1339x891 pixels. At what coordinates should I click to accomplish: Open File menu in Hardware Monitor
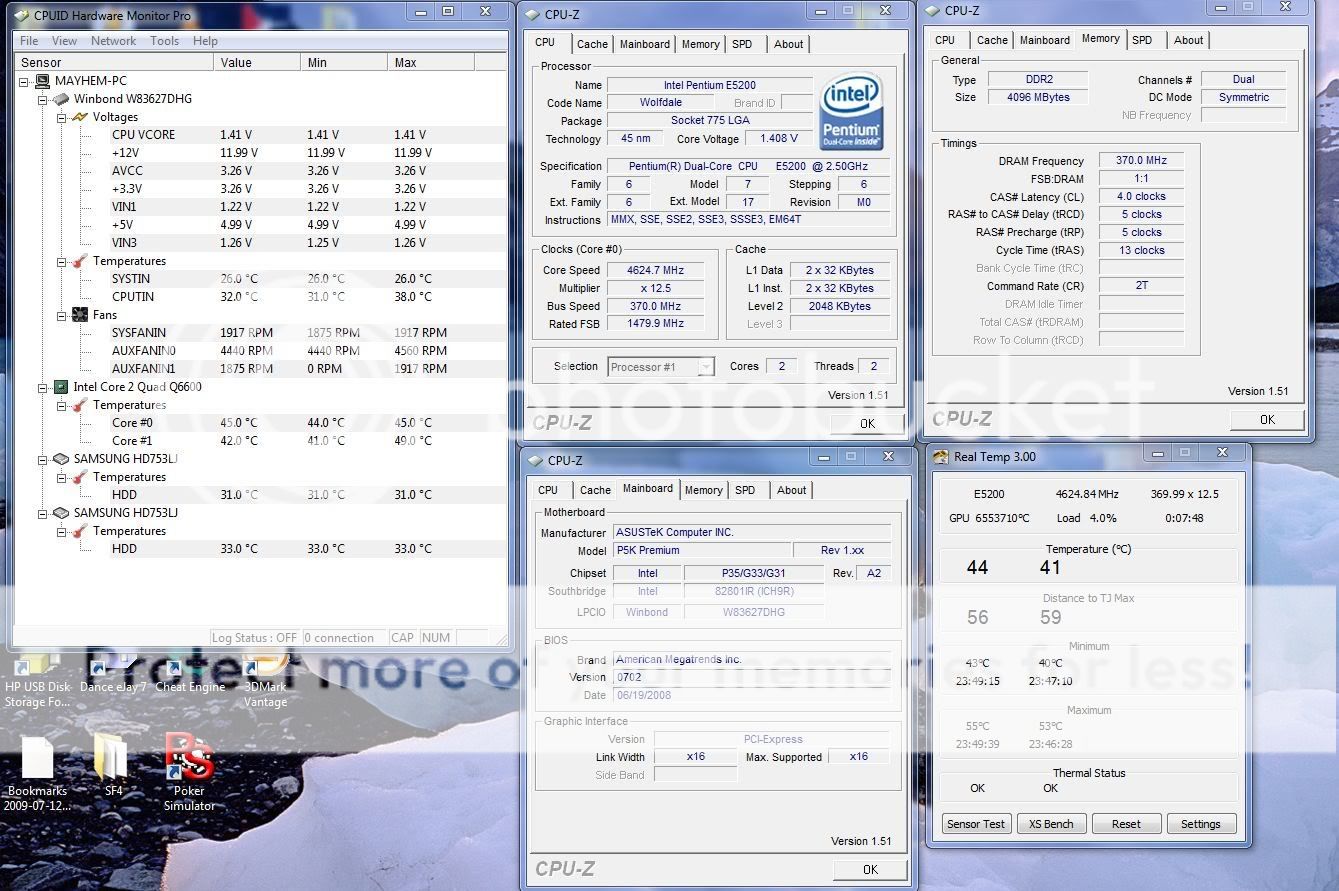(x=29, y=41)
